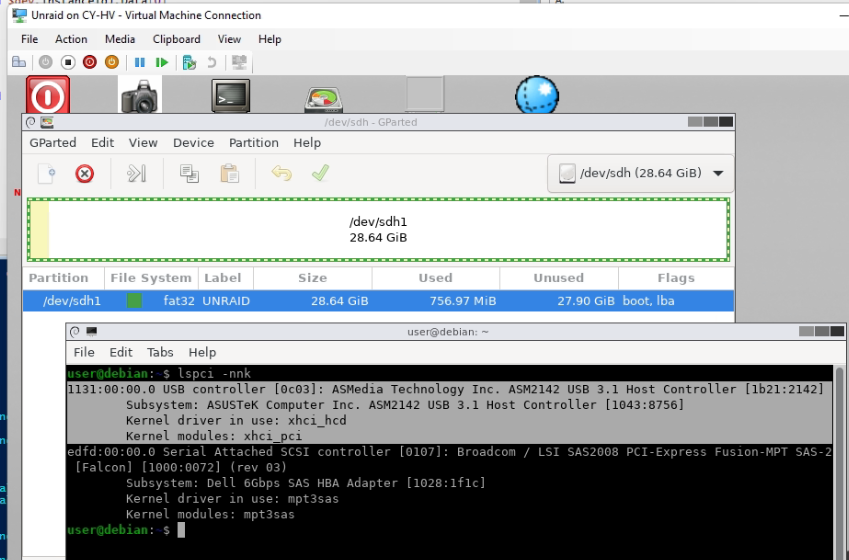Screen dimensions: 849x560
Task: Click the Copy partition icon
Action: tap(189, 174)
